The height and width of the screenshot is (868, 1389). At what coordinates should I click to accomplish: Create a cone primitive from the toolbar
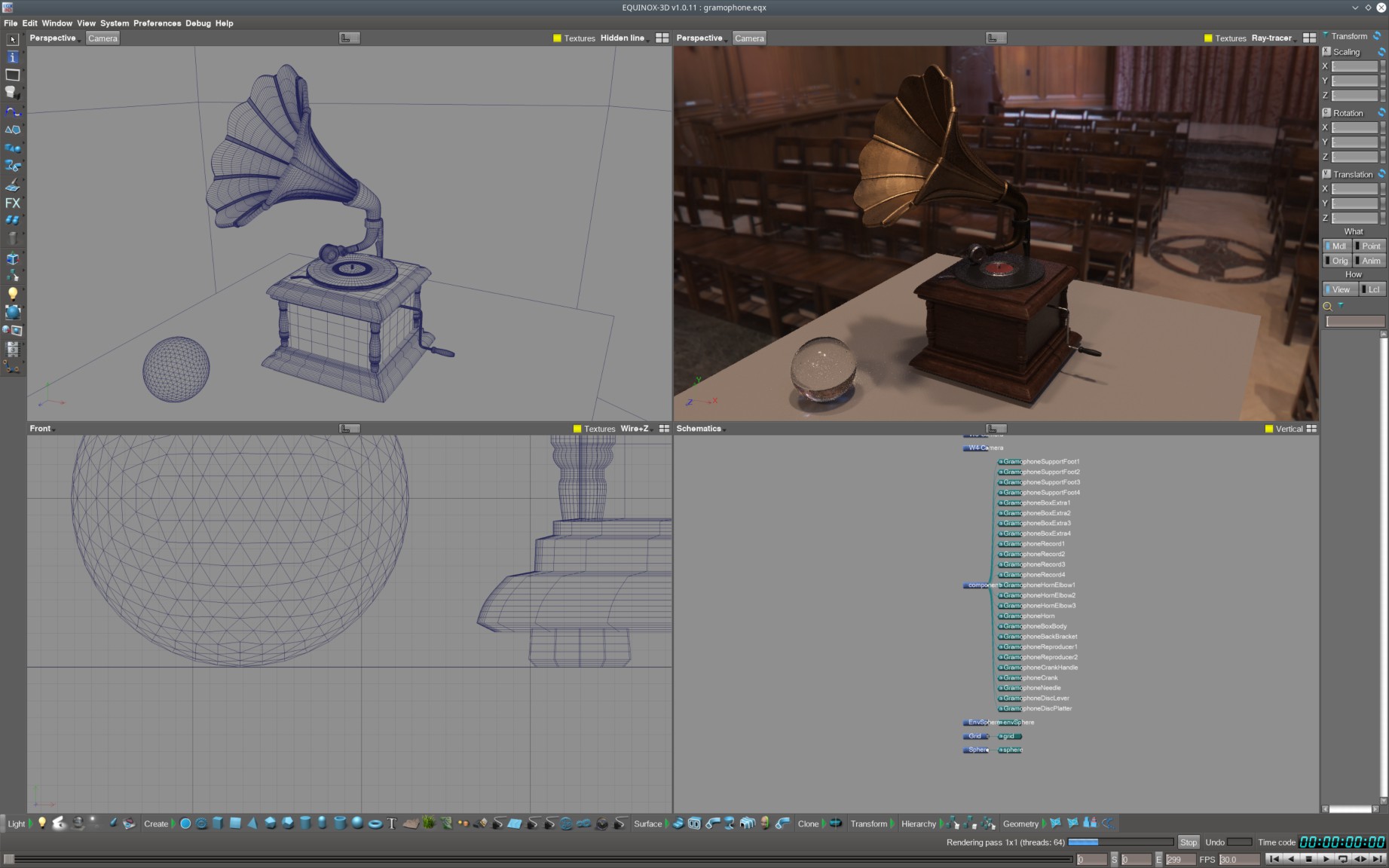252,824
